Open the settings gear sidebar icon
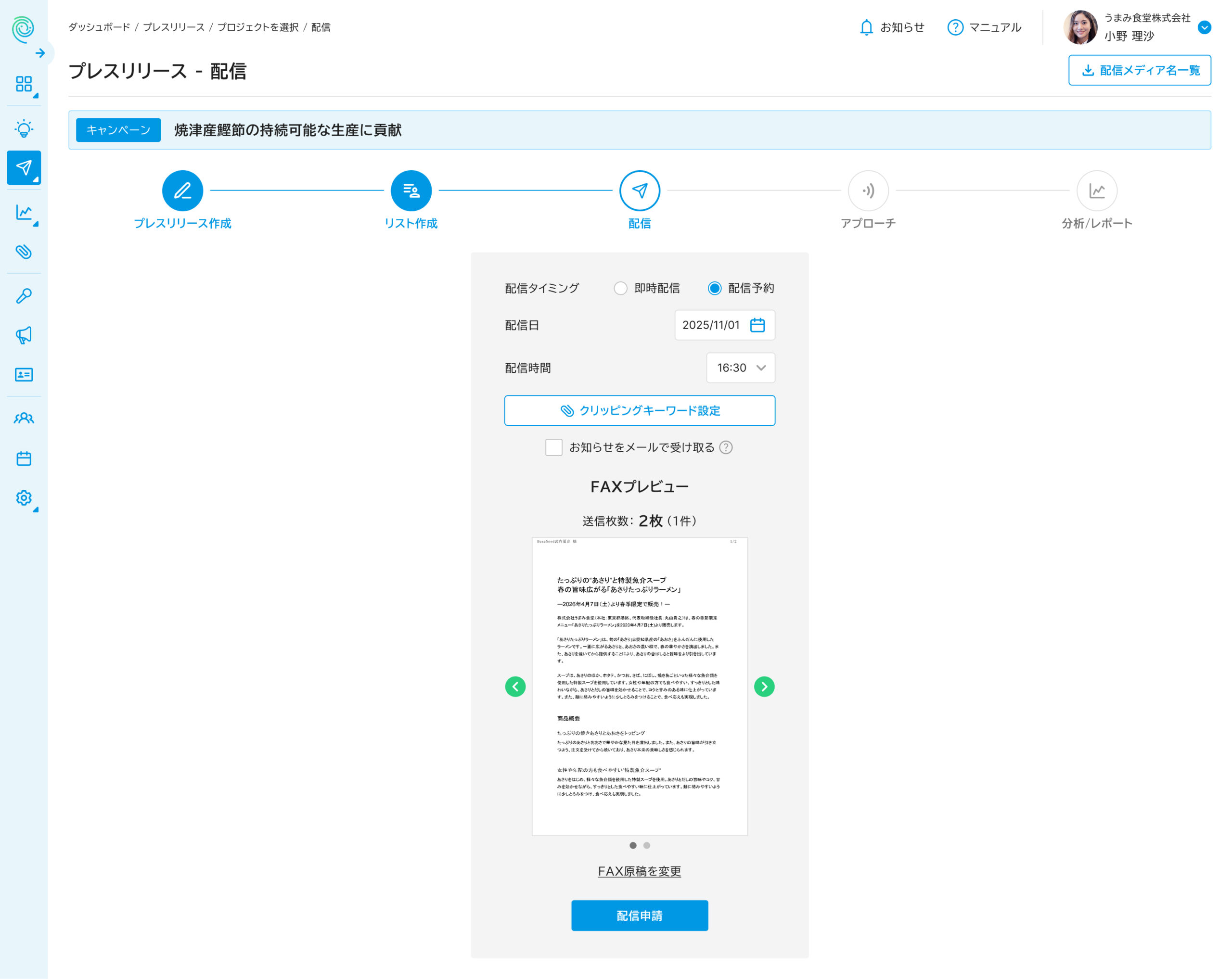The width and height of the screenshot is (1232, 979). click(x=24, y=497)
